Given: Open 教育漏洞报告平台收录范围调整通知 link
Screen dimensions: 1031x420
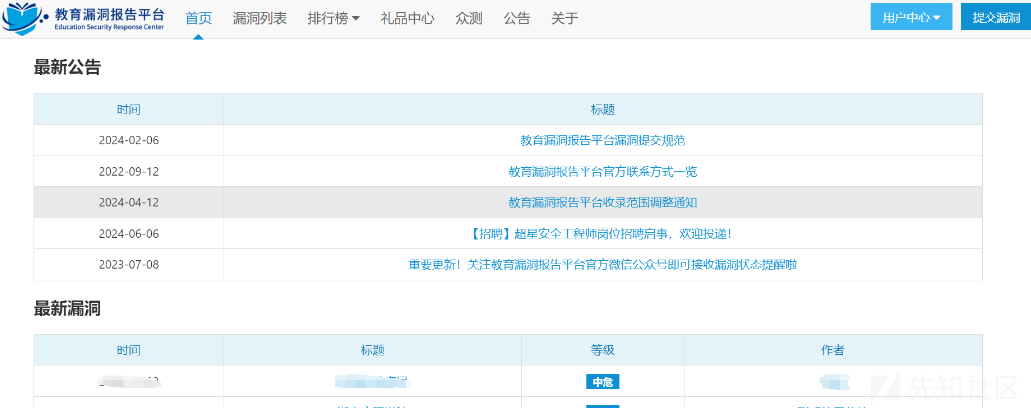Looking at the screenshot, I should click(x=603, y=202).
